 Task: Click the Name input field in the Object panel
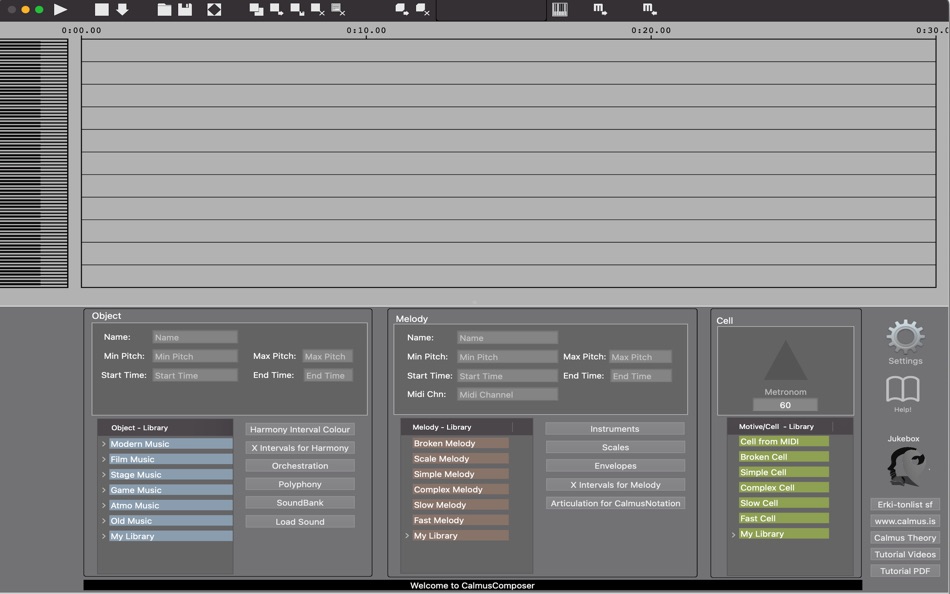point(194,336)
